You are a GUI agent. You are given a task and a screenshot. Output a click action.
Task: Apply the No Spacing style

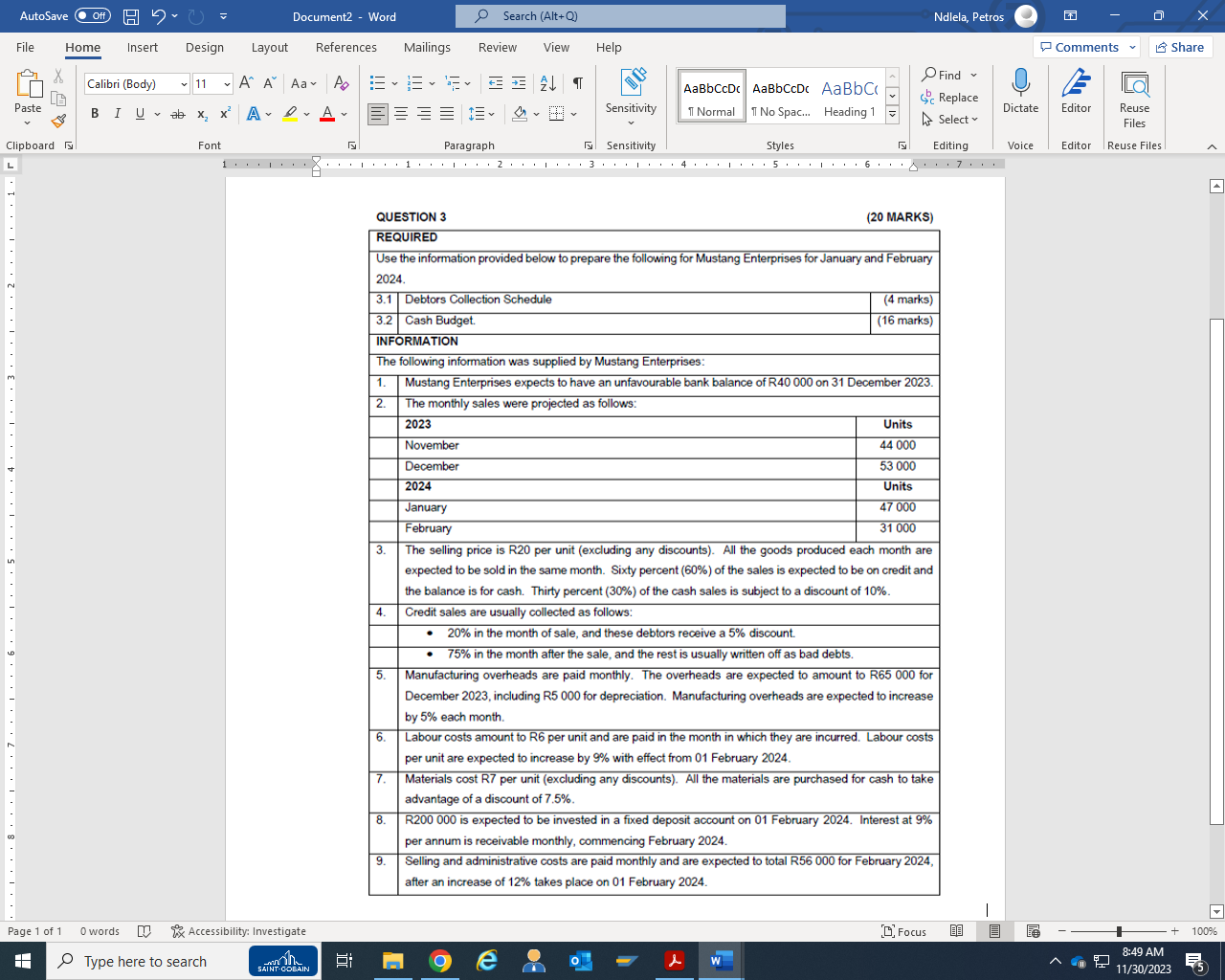[780, 98]
